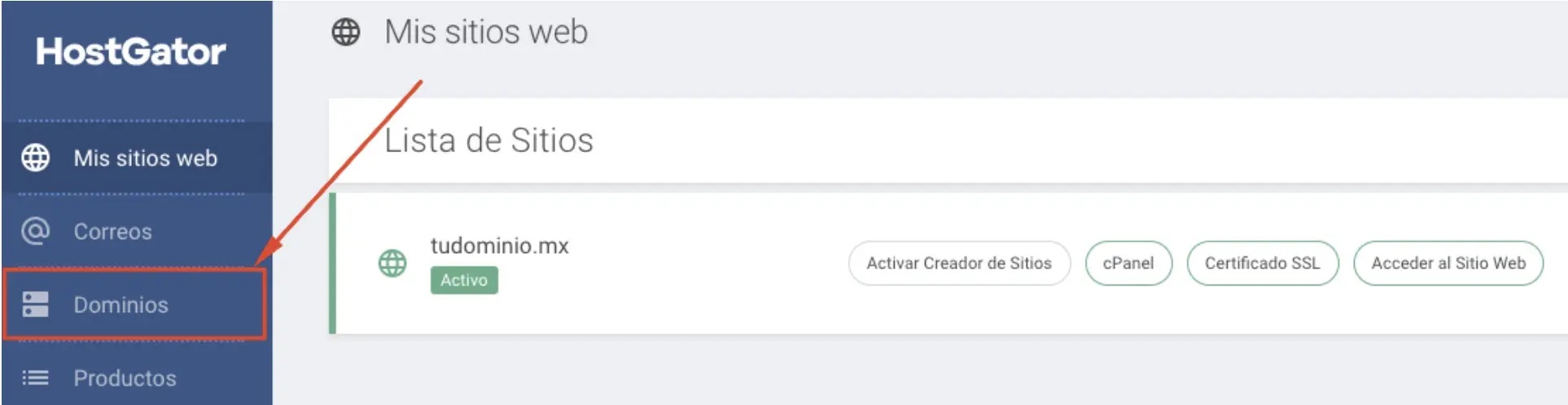Image resolution: width=1568 pixels, height=405 pixels.
Task: Open cPanel for tudominio.mx
Action: point(1128,263)
